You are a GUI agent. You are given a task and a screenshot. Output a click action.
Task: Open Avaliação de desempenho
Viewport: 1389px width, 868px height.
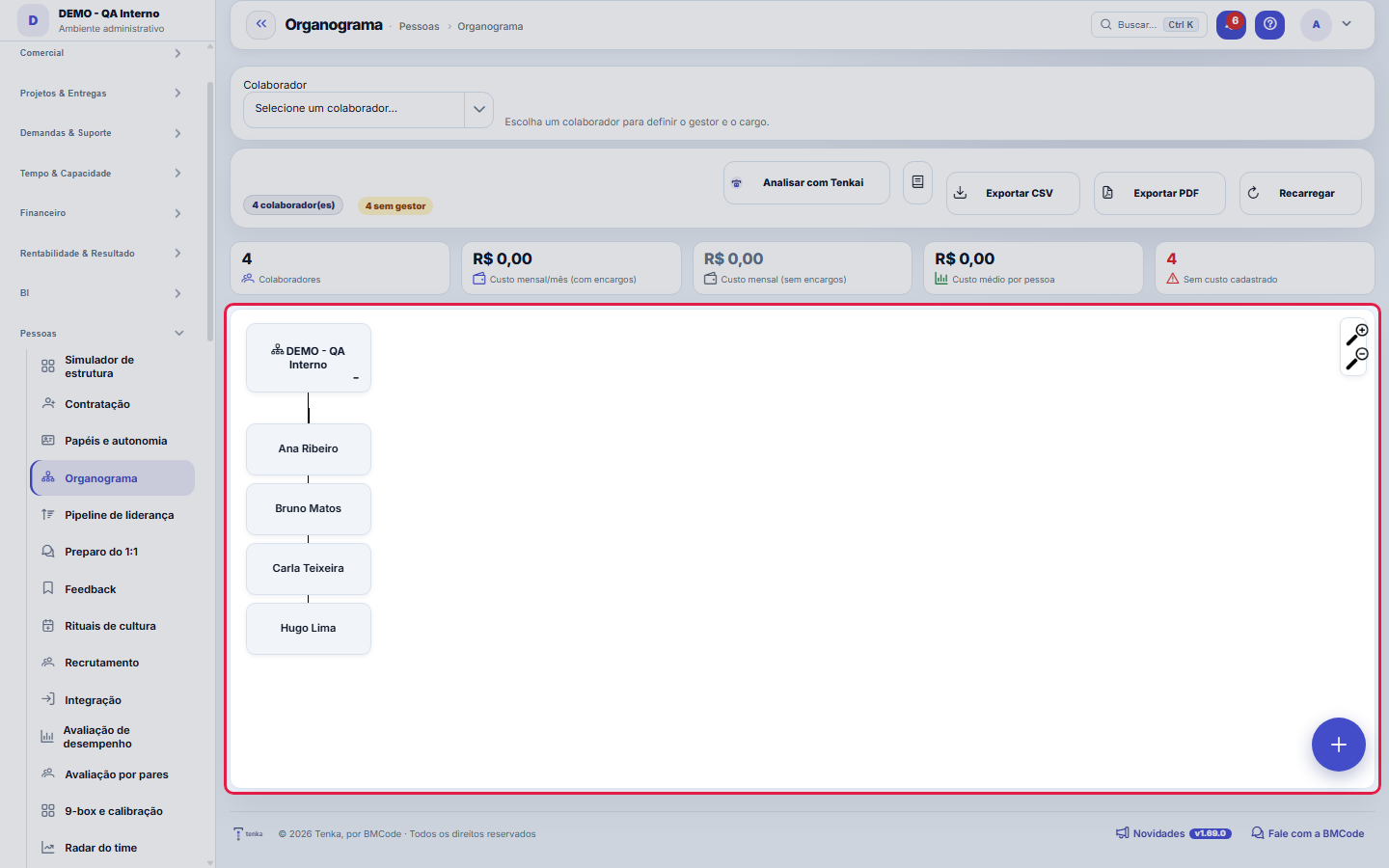[112, 737]
